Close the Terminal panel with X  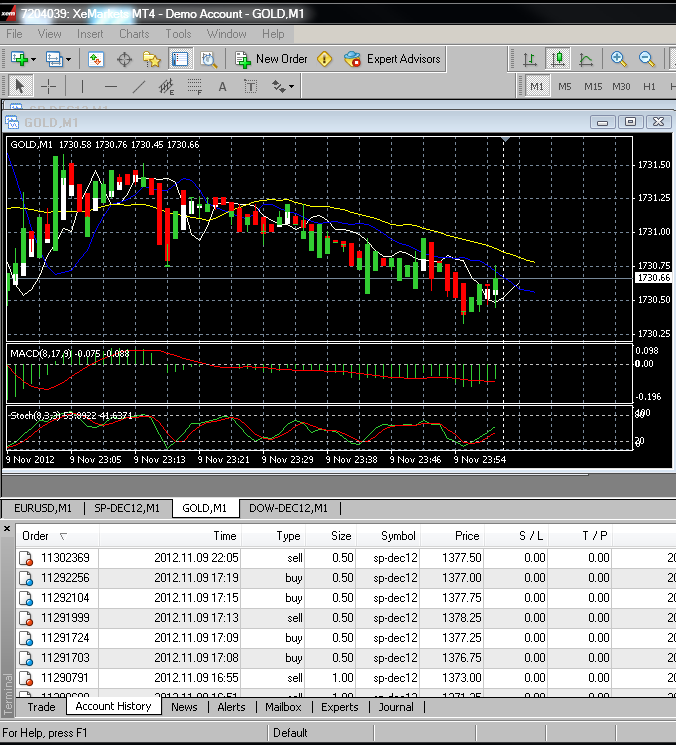[x=7, y=528]
